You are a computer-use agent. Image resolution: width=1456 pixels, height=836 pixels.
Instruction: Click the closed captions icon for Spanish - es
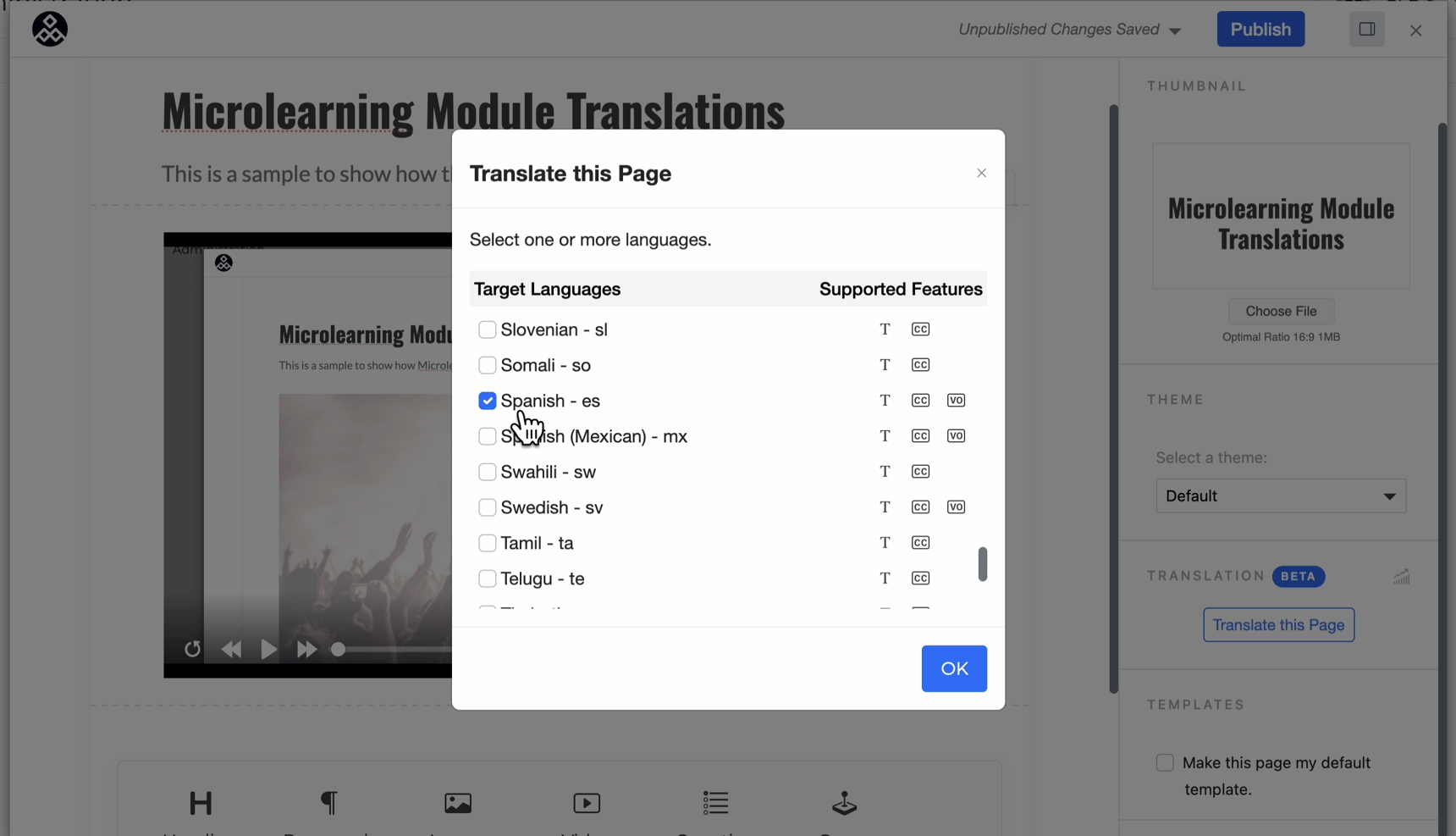point(921,401)
